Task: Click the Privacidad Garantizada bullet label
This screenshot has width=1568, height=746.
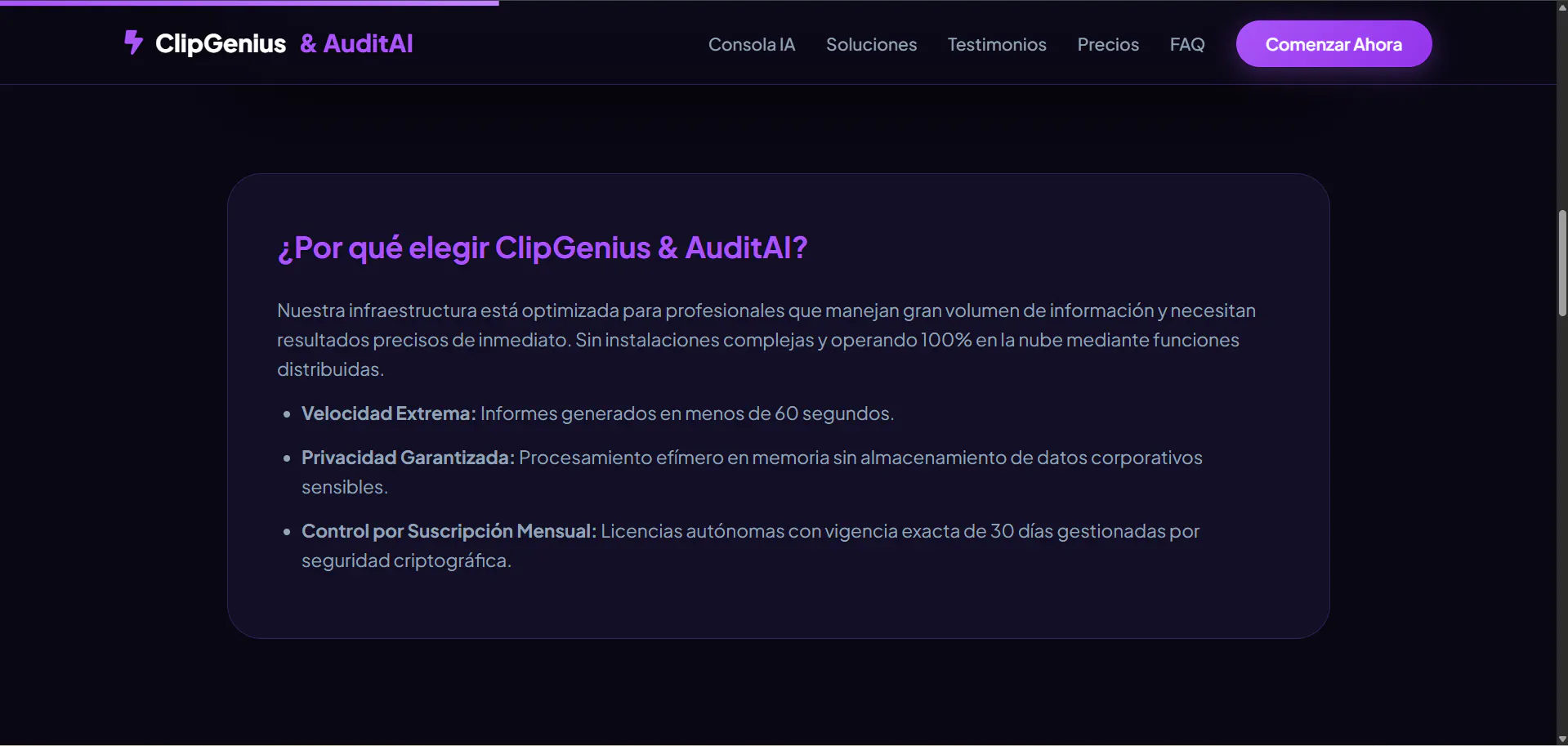Action: pyautogui.click(x=409, y=458)
